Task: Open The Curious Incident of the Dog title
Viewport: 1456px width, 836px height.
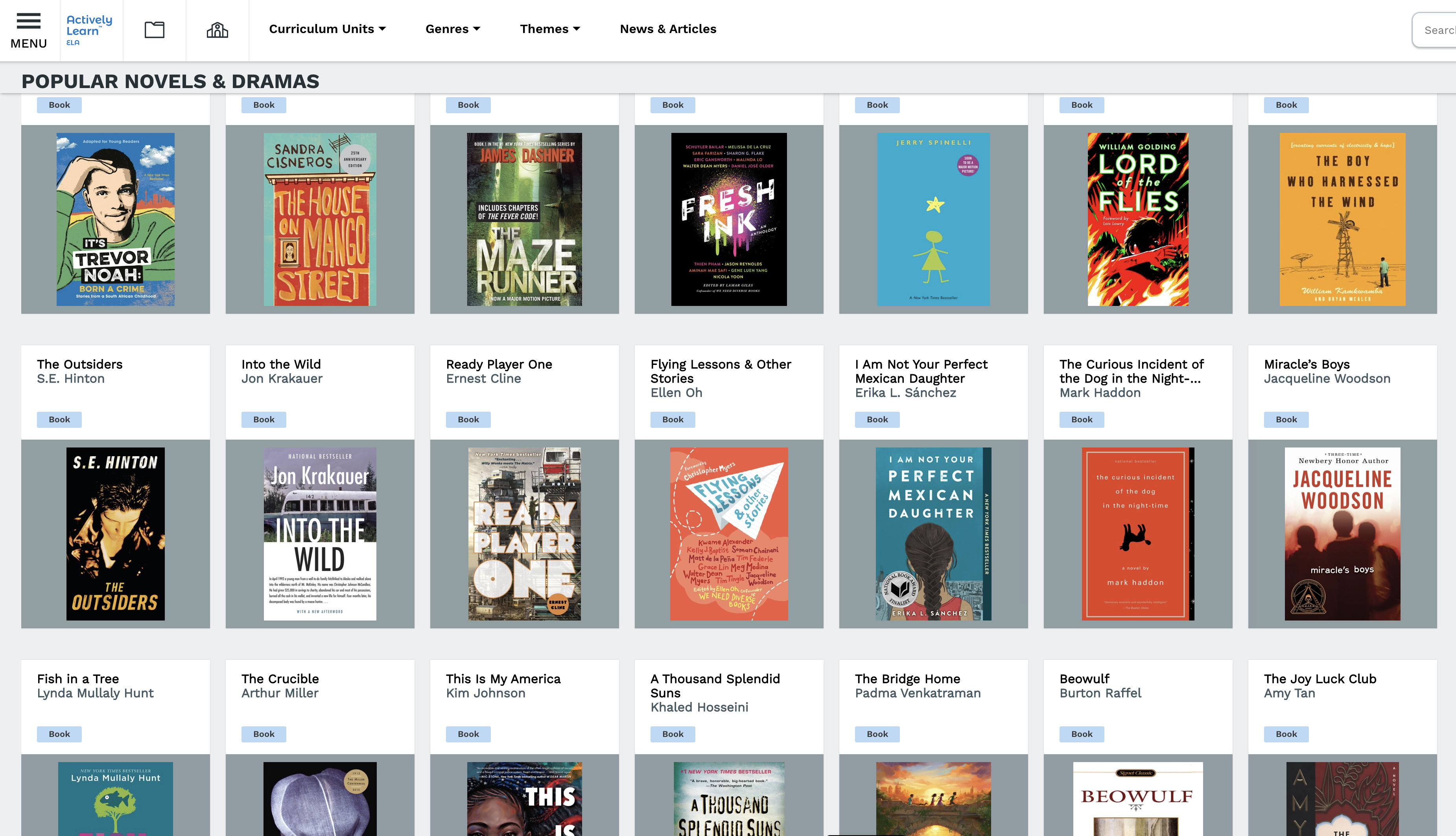Action: point(1131,371)
